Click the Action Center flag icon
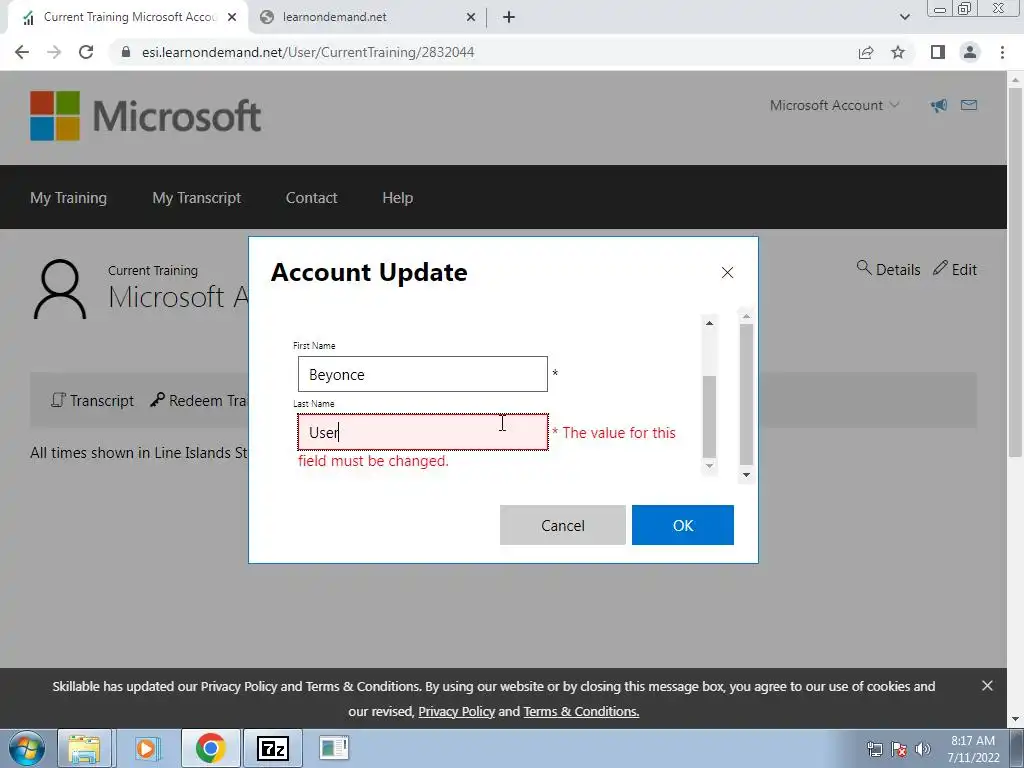This screenshot has height=768, width=1024. click(x=899, y=749)
